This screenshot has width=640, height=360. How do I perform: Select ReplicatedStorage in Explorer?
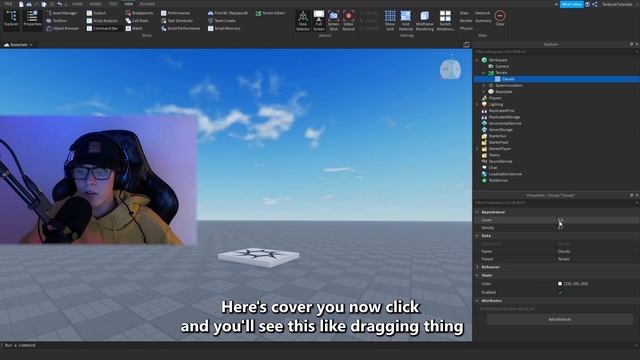pos(504,117)
